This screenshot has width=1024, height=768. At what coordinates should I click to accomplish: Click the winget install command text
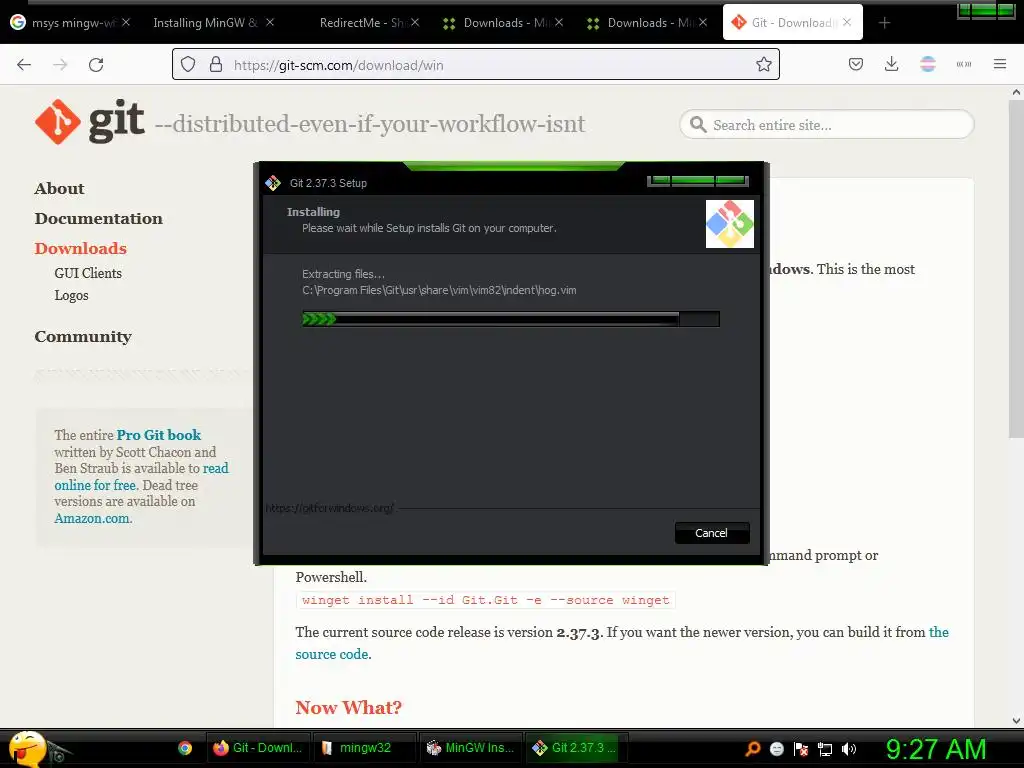(485, 600)
